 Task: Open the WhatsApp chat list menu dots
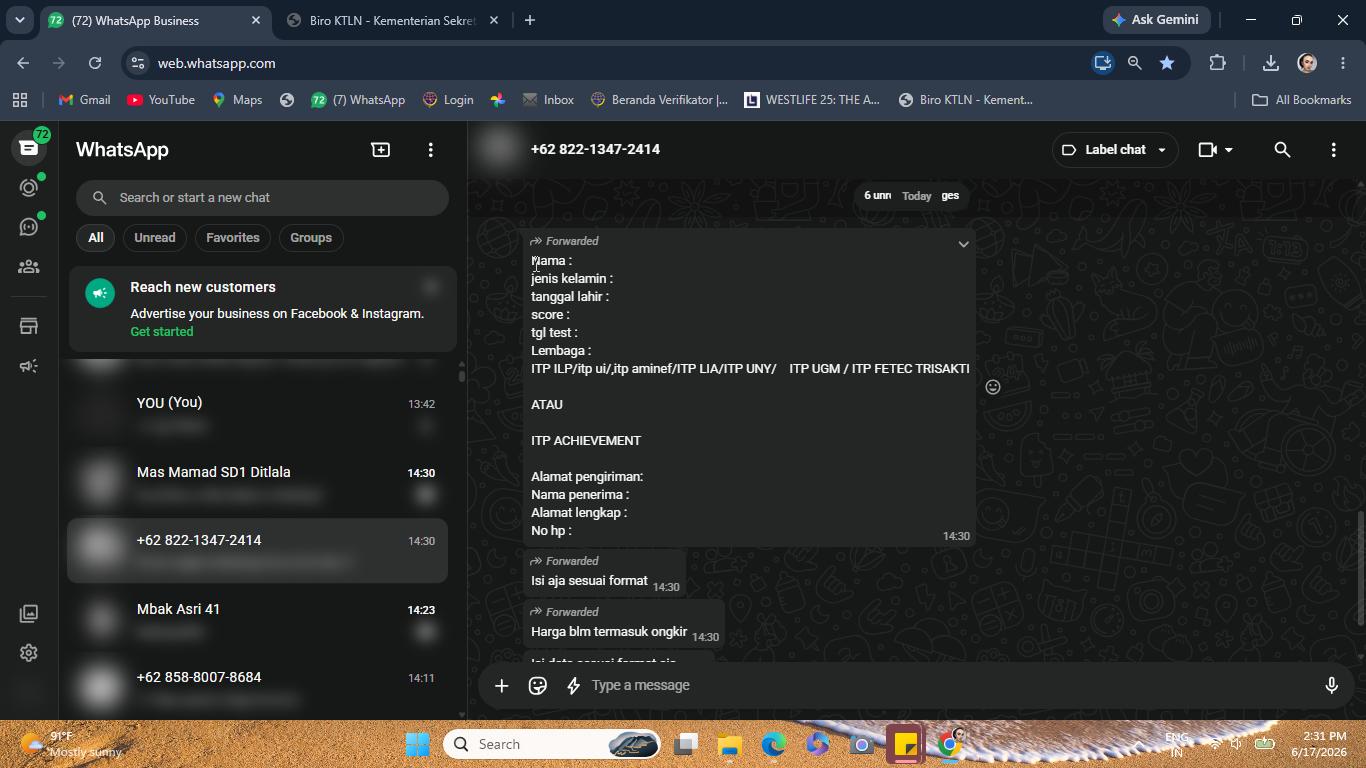coord(431,149)
